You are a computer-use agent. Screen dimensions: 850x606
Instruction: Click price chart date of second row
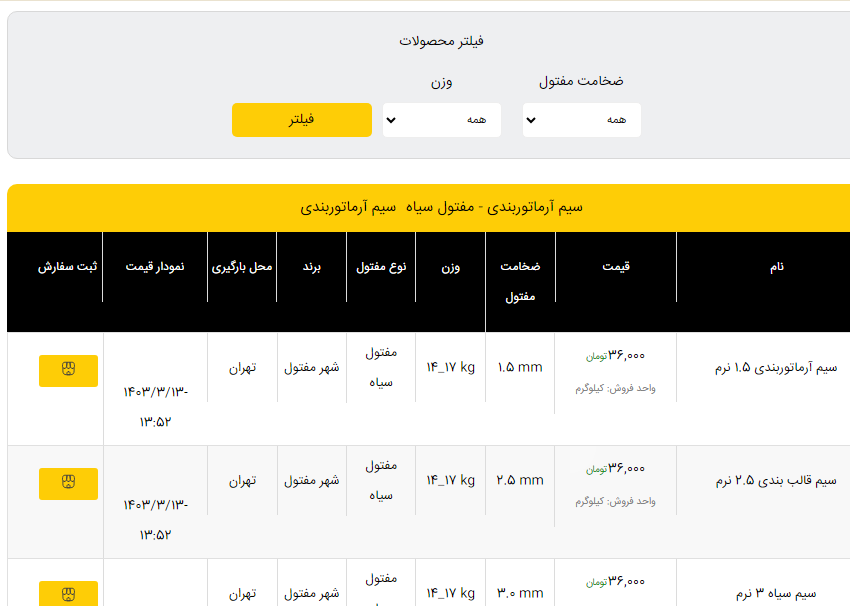click(x=155, y=518)
